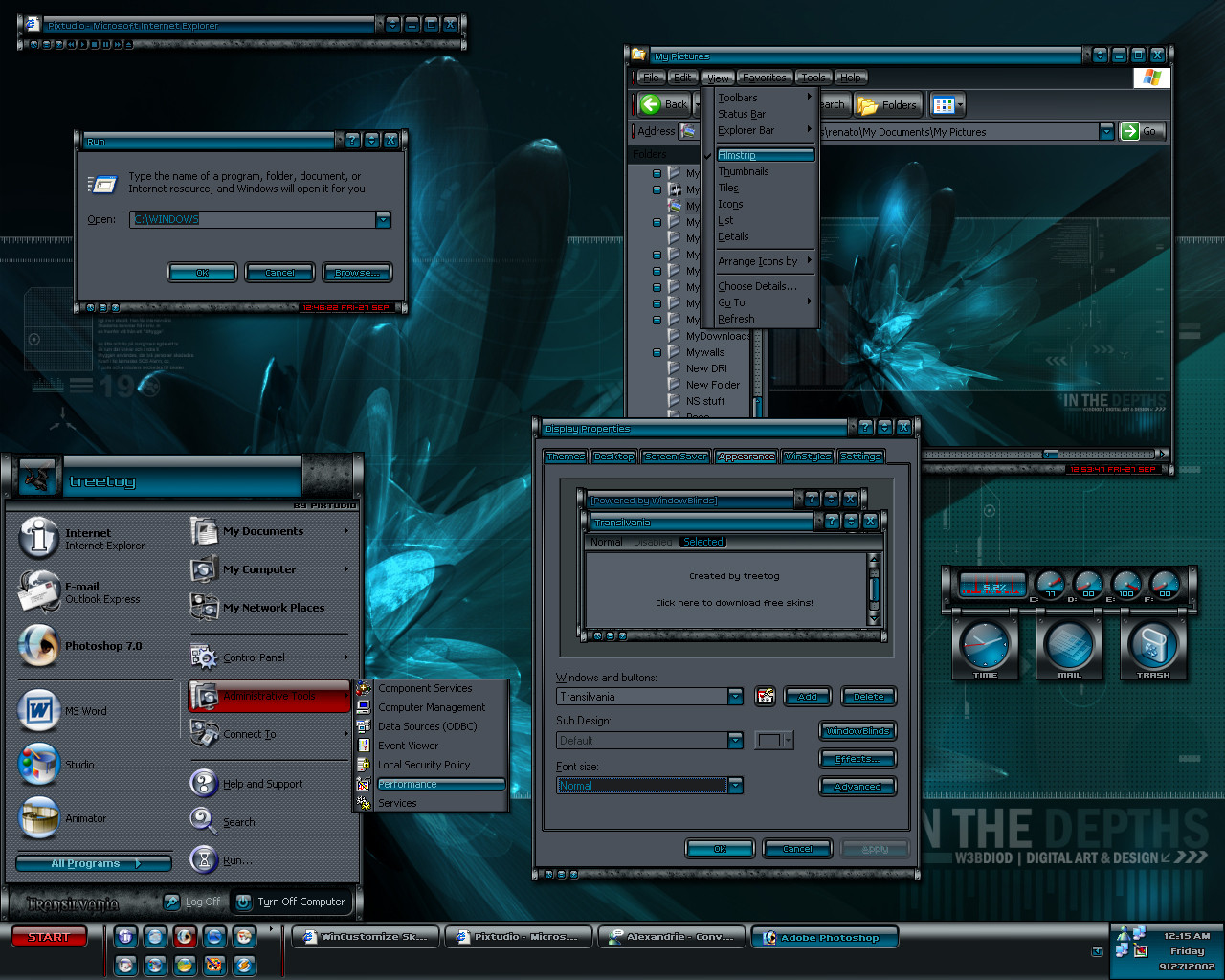This screenshot has width=1225, height=980.
Task: Launch Photoshop 7.0 from its Start menu icon
Action: pyautogui.click(x=38, y=645)
